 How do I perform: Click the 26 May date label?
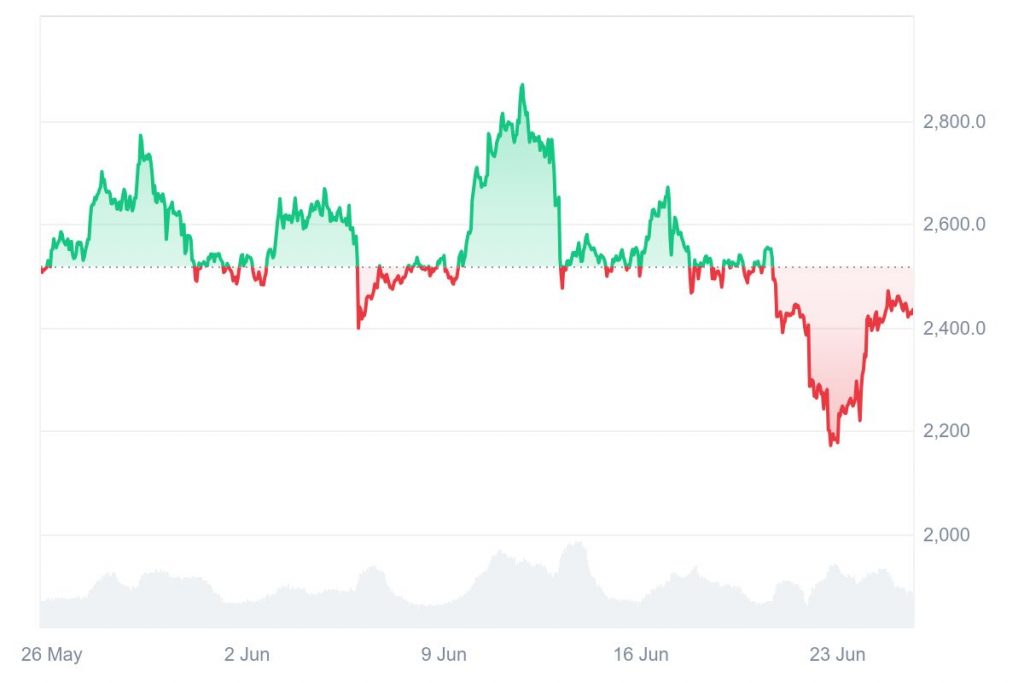tap(52, 655)
